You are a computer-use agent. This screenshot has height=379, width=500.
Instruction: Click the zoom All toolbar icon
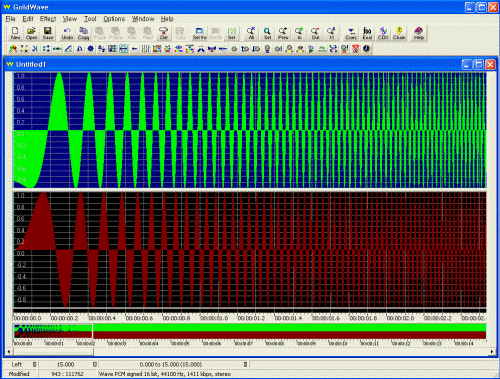point(251,33)
